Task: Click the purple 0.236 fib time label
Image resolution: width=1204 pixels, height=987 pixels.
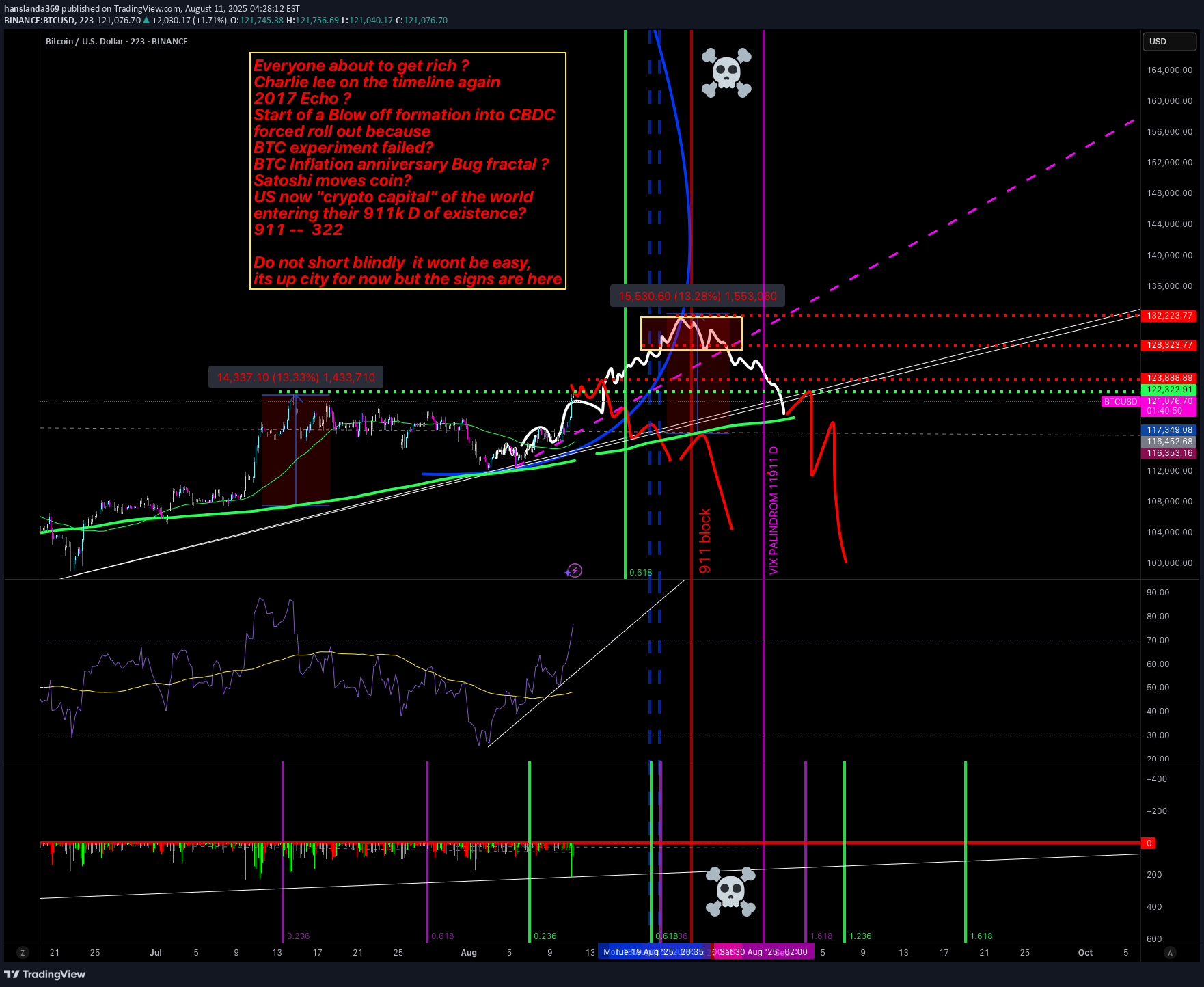Action: [299, 936]
